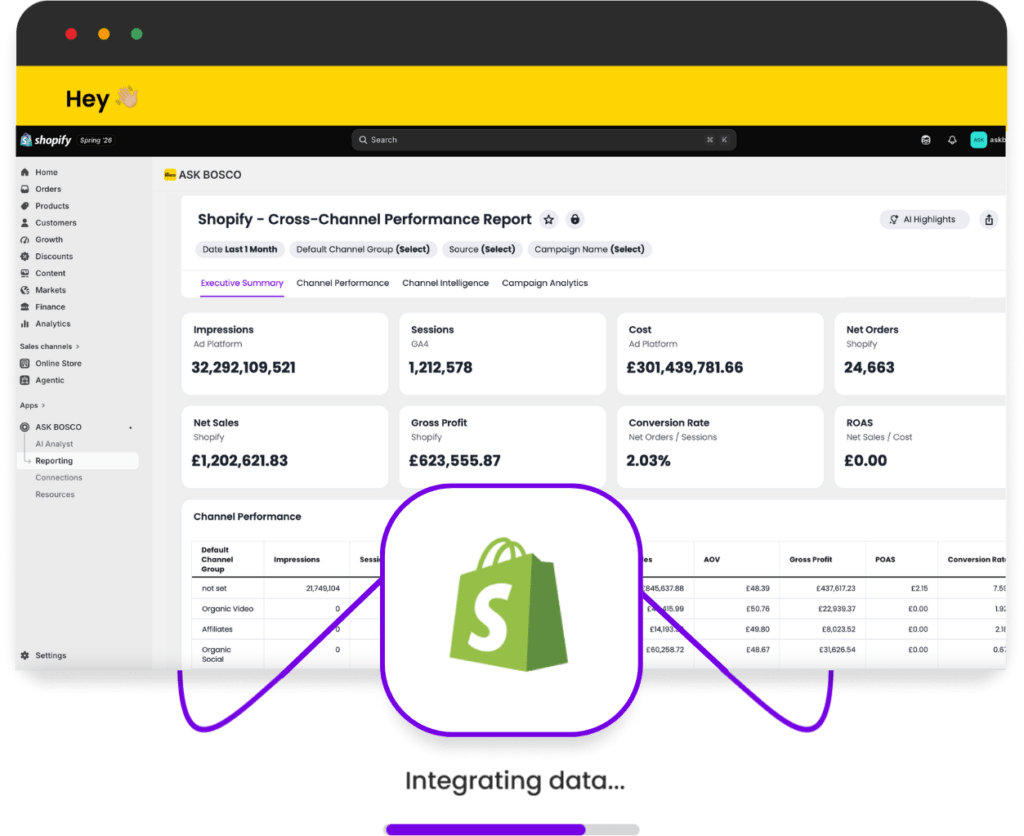Open the Default Channel Group filter chip
Screen dimensions: 1024x836
[363, 249]
